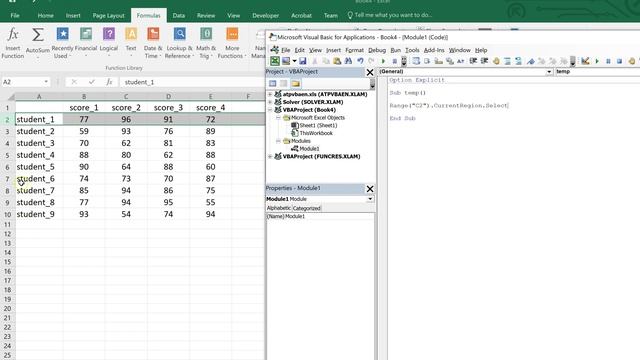Click the formula bar fx Insert Function button
This screenshot has height=360, width=640.
coord(109,82)
